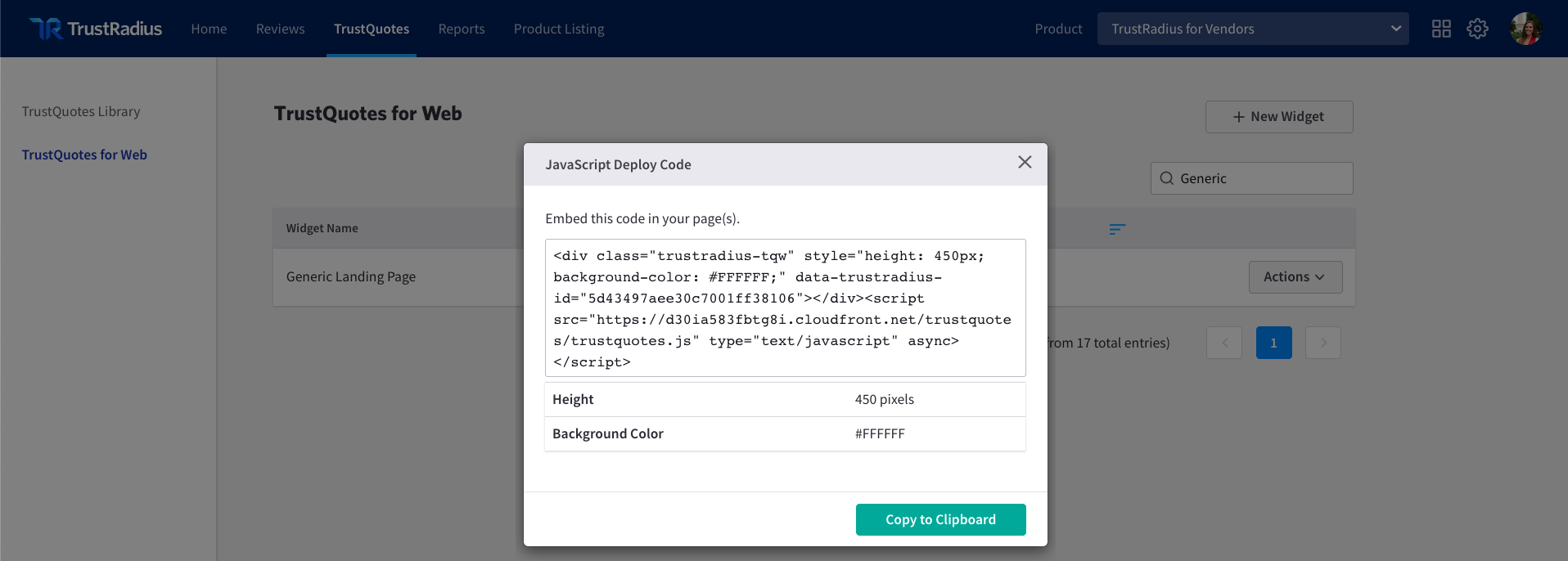
Task: Click the sort icon in table header
Action: click(x=1117, y=229)
